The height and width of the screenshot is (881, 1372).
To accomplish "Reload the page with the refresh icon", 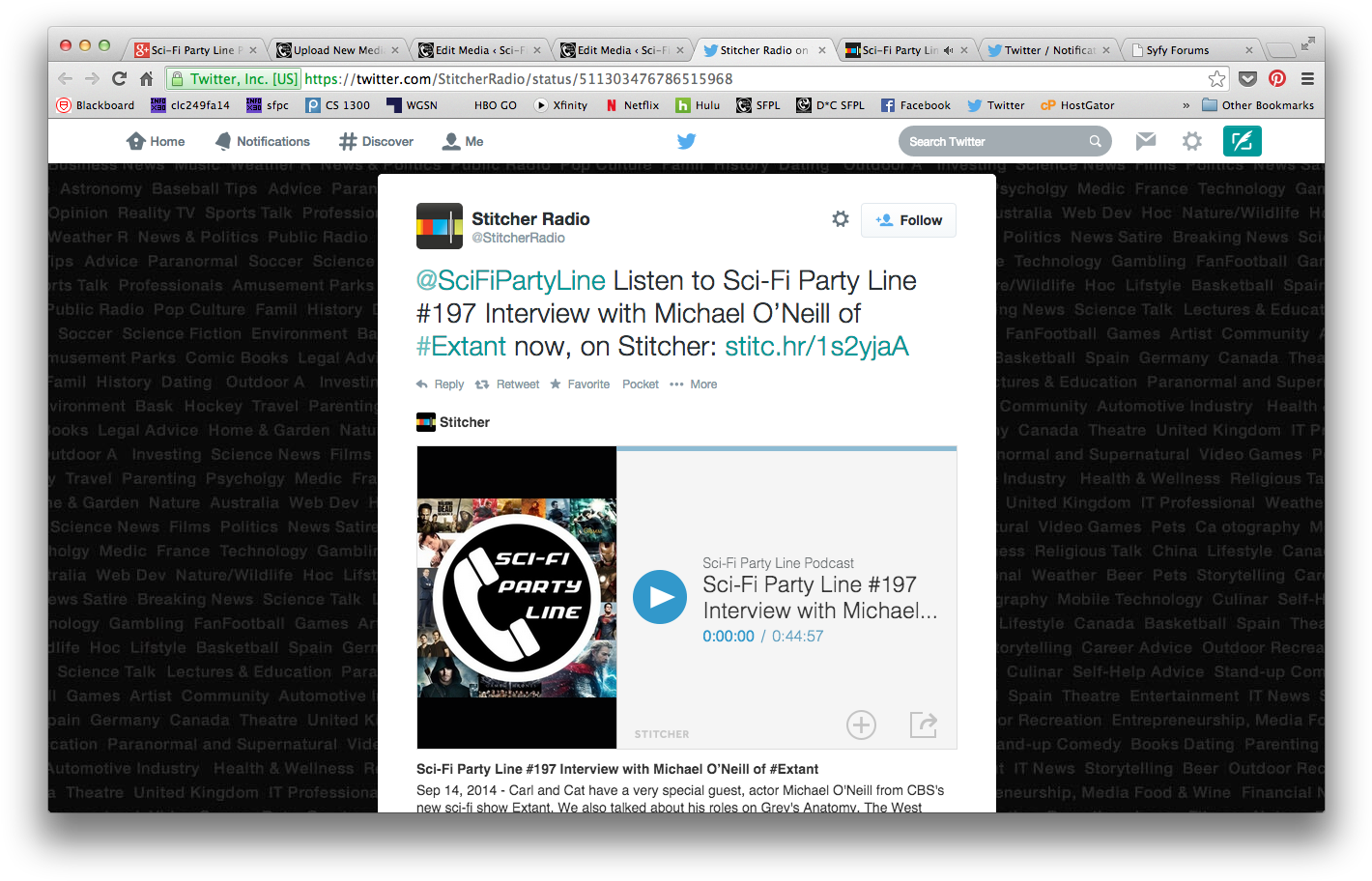I will pos(119,79).
